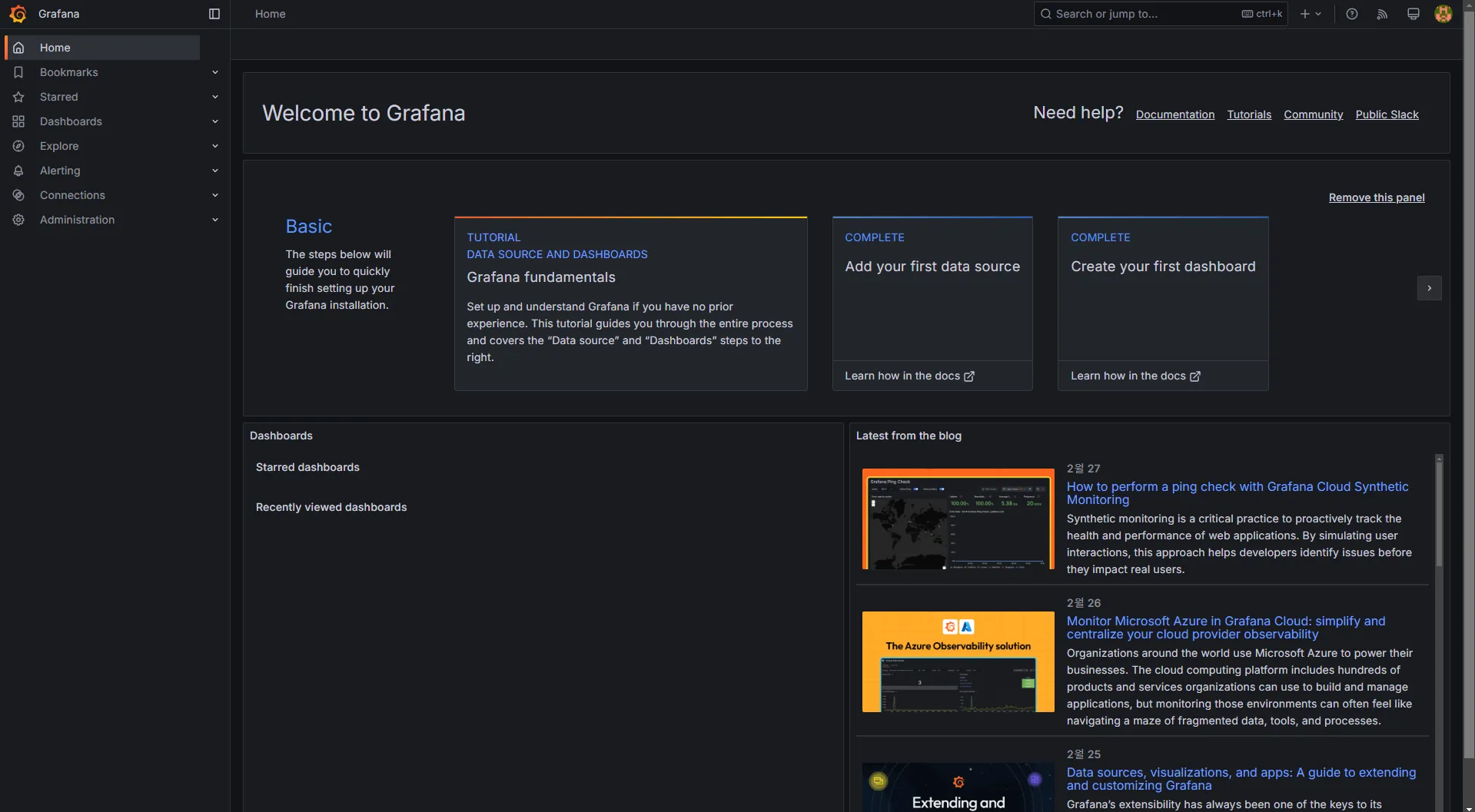
Task: Click the Starred dashboards heading
Action: (x=307, y=467)
